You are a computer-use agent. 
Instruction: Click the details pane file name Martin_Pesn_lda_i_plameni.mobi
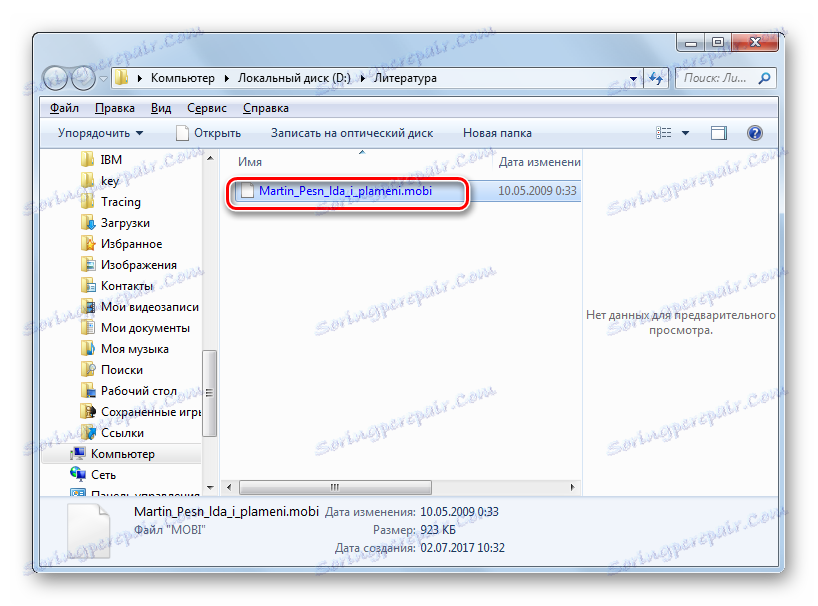(x=226, y=512)
